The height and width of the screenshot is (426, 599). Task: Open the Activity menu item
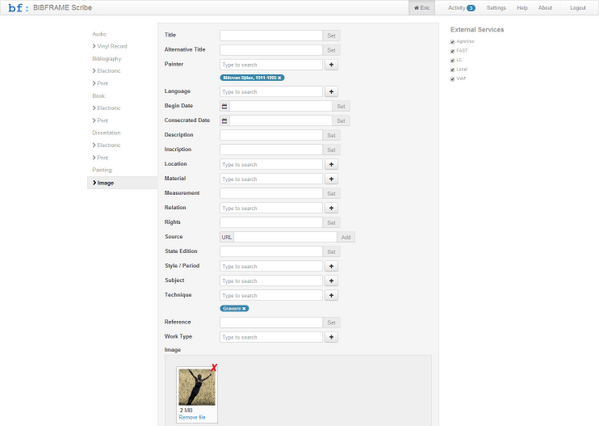coord(461,8)
